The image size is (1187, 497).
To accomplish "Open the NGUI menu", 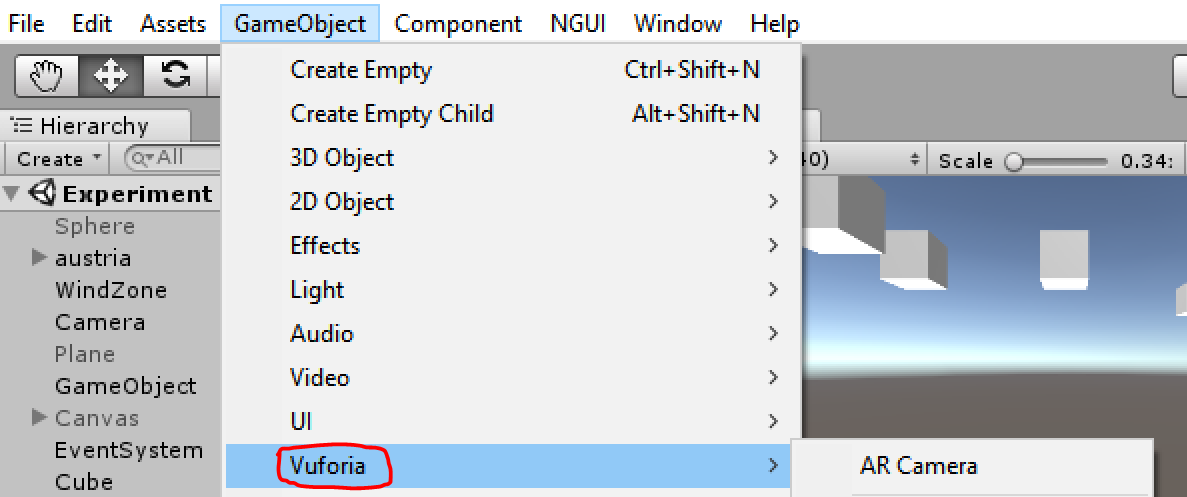I will [x=578, y=23].
